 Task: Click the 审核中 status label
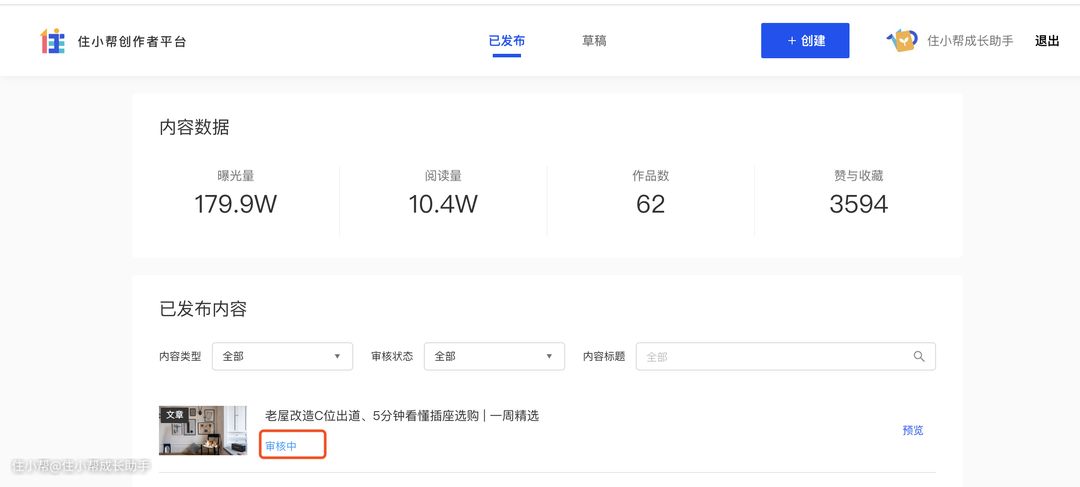point(281,446)
